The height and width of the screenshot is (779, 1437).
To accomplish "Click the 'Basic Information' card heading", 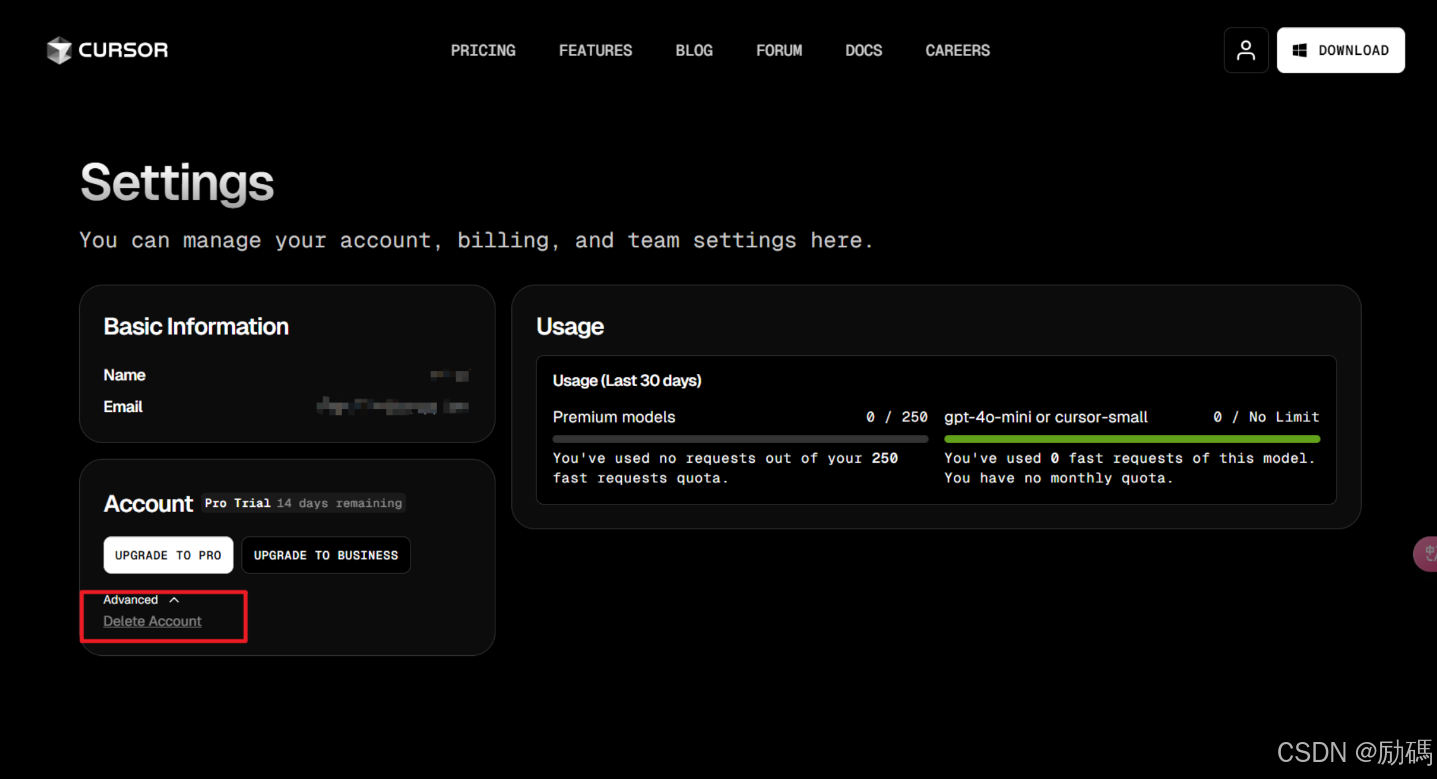I will click(196, 327).
